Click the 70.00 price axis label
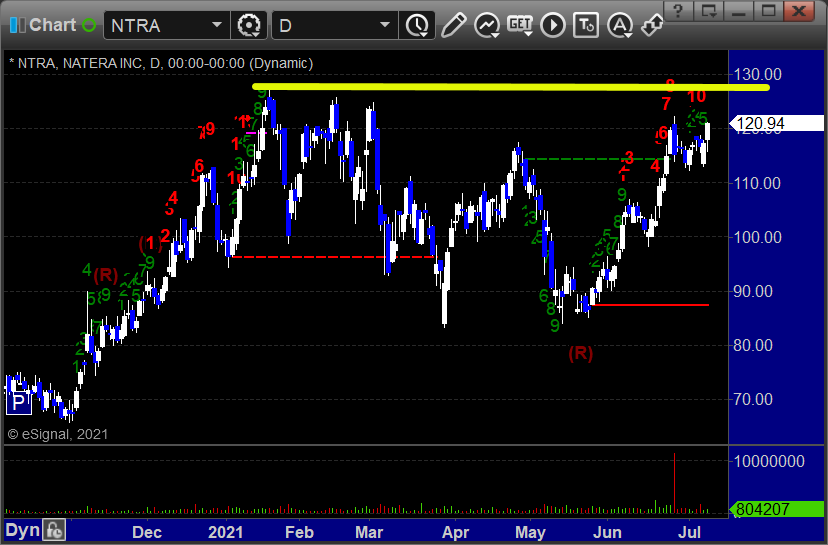 (754, 399)
